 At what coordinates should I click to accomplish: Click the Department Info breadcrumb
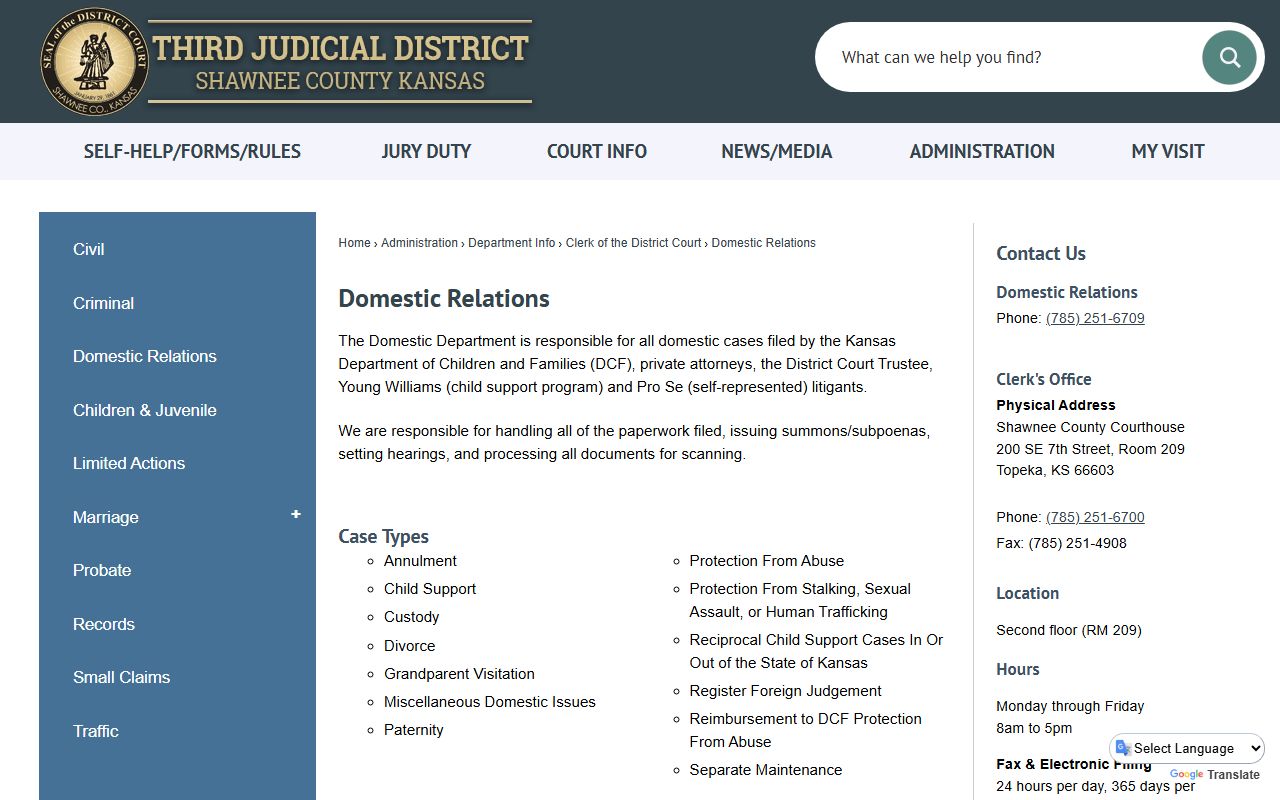pyautogui.click(x=511, y=243)
